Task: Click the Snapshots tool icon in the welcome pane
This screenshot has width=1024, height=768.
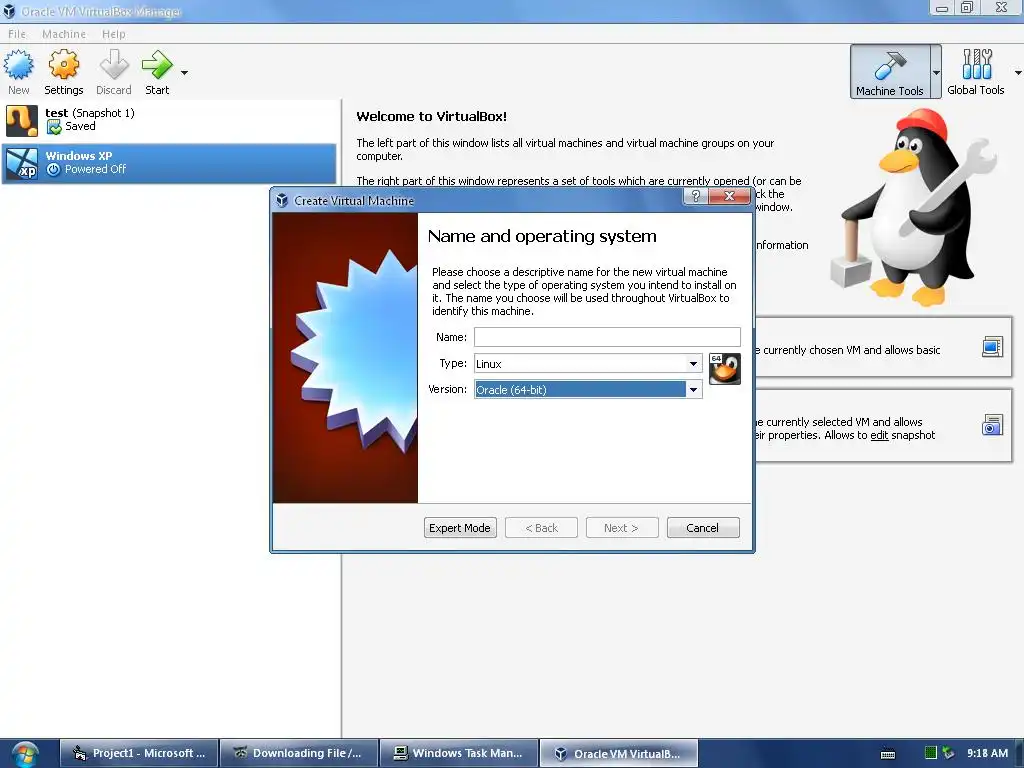Action: click(x=992, y=426)
